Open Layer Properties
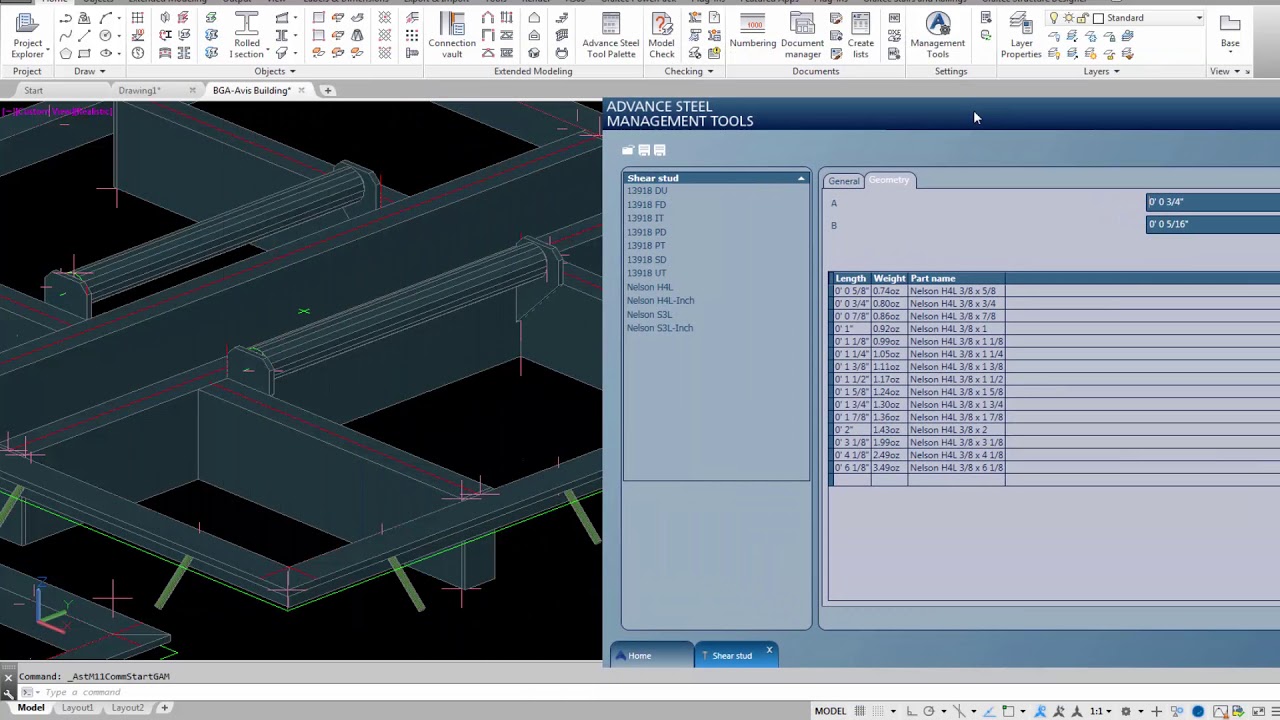 (x=1021, y=34)
